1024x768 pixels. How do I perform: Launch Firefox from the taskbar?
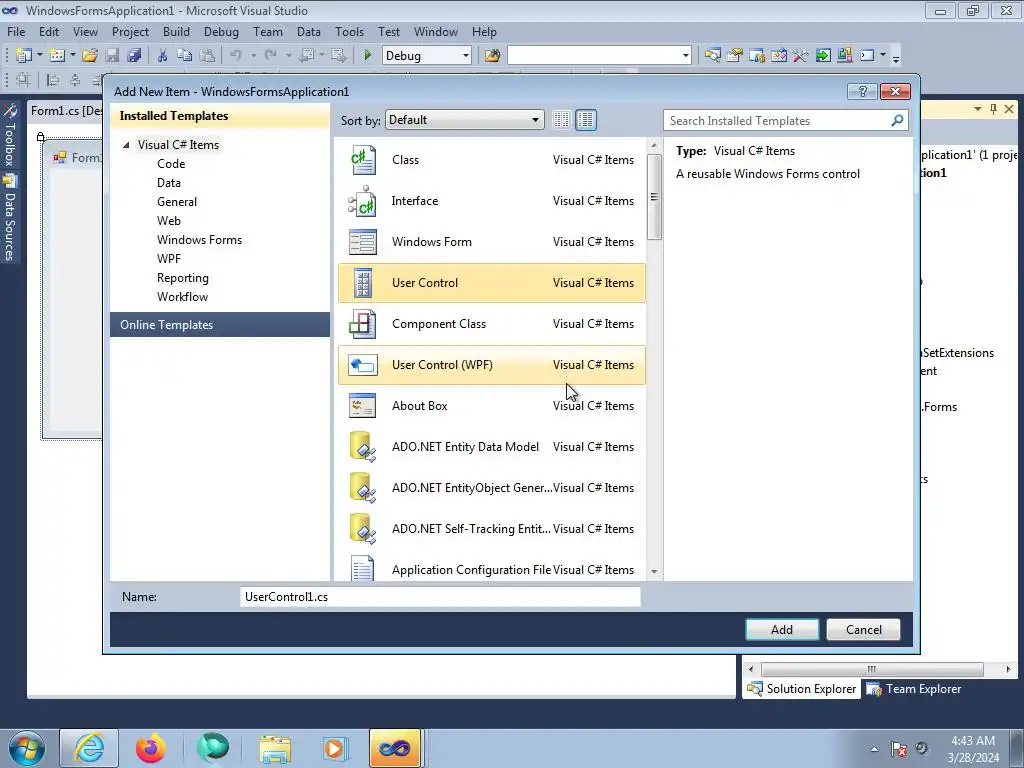pyautogui.click(x=150, y=748)
